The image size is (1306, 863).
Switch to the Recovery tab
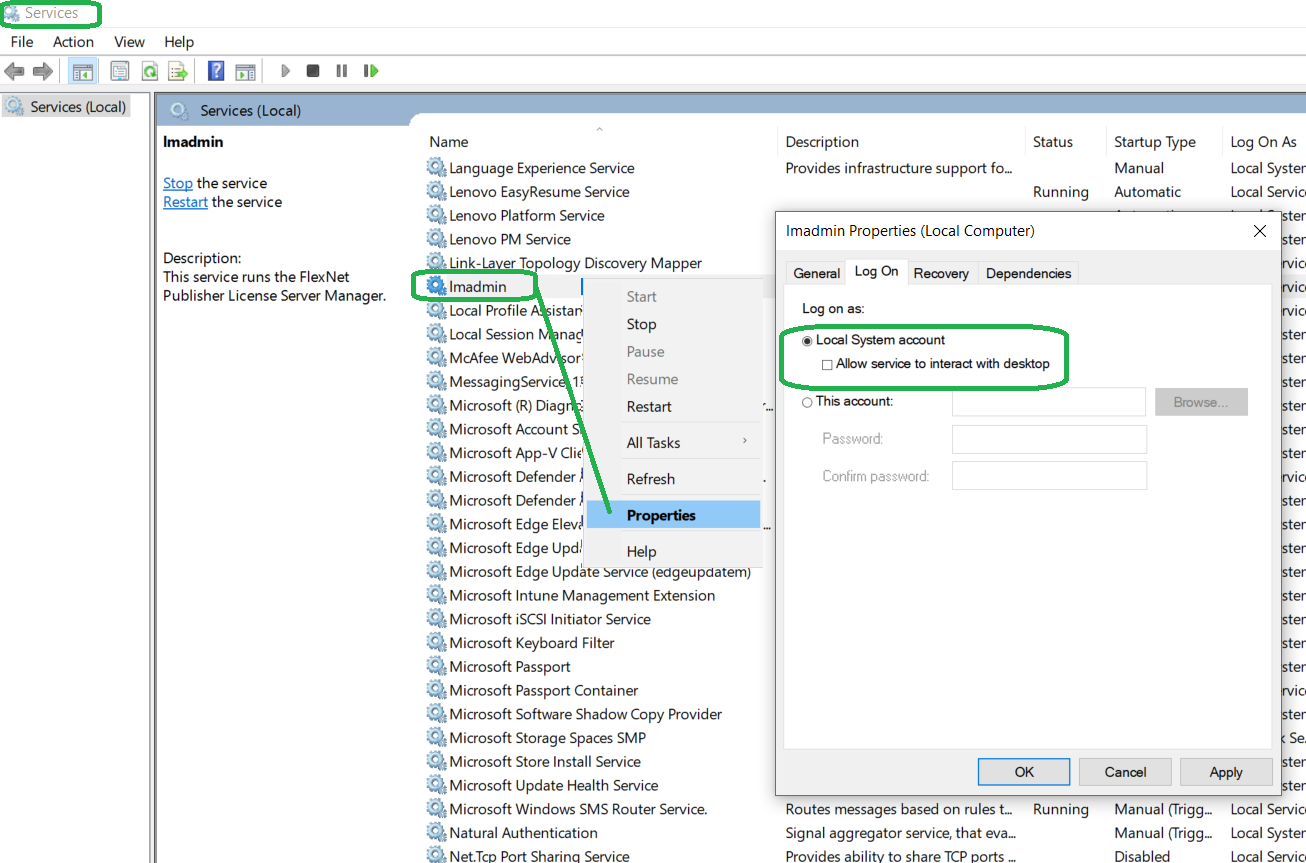click(x=941, y=273)
